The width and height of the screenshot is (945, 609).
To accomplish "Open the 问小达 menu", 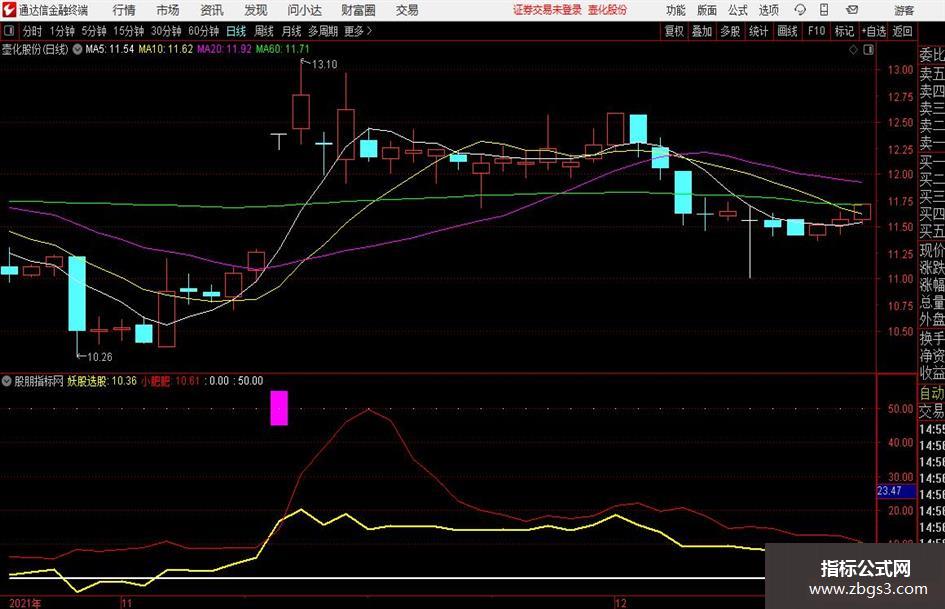I will click(304, 10).
